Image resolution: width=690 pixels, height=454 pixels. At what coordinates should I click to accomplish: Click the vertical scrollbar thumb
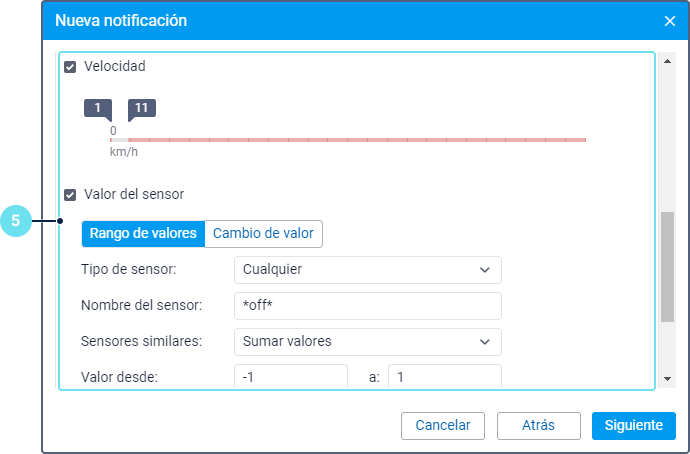tap(668, 266)
